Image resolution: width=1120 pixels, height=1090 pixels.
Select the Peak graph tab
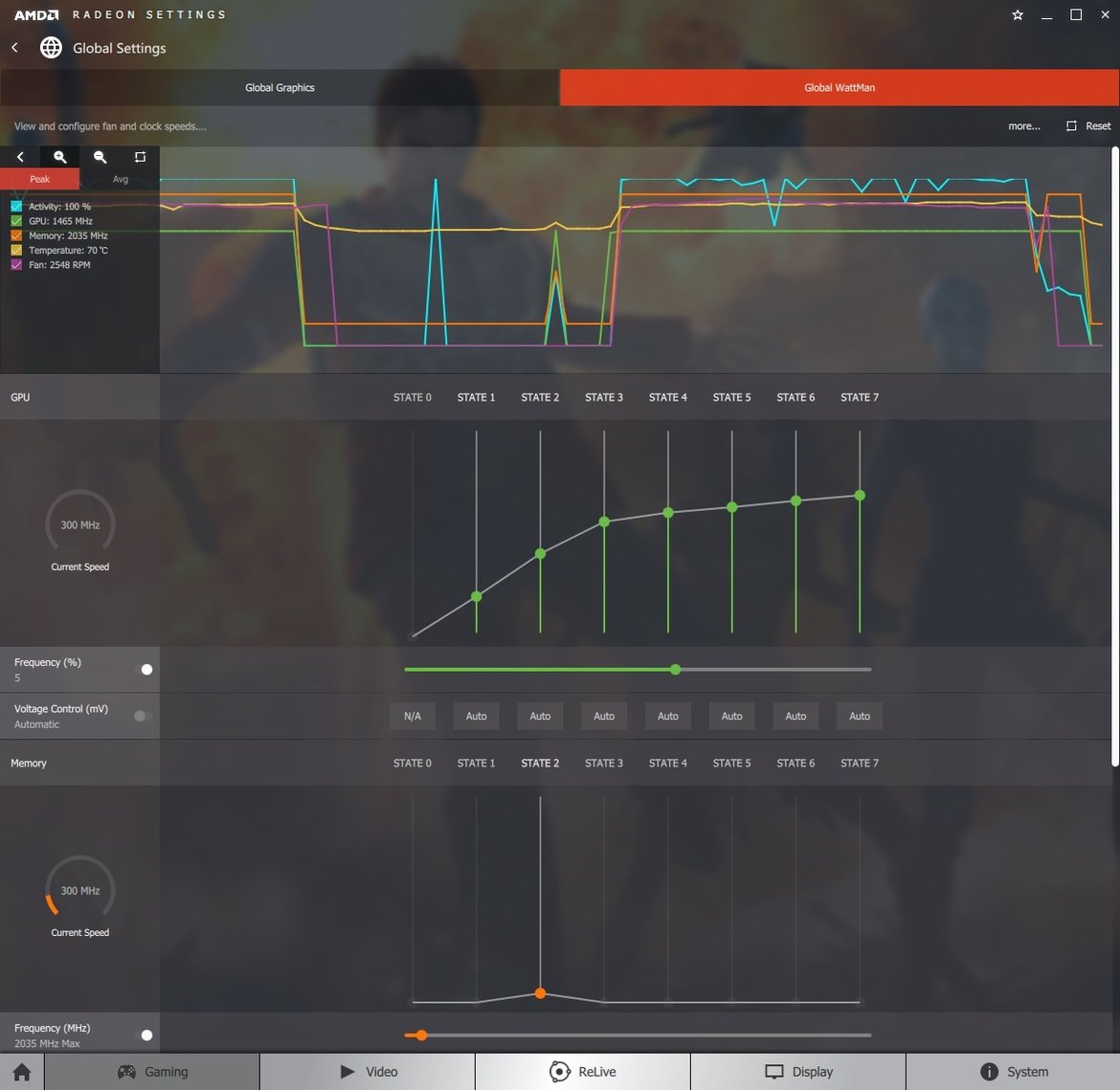tap(39, 179)
